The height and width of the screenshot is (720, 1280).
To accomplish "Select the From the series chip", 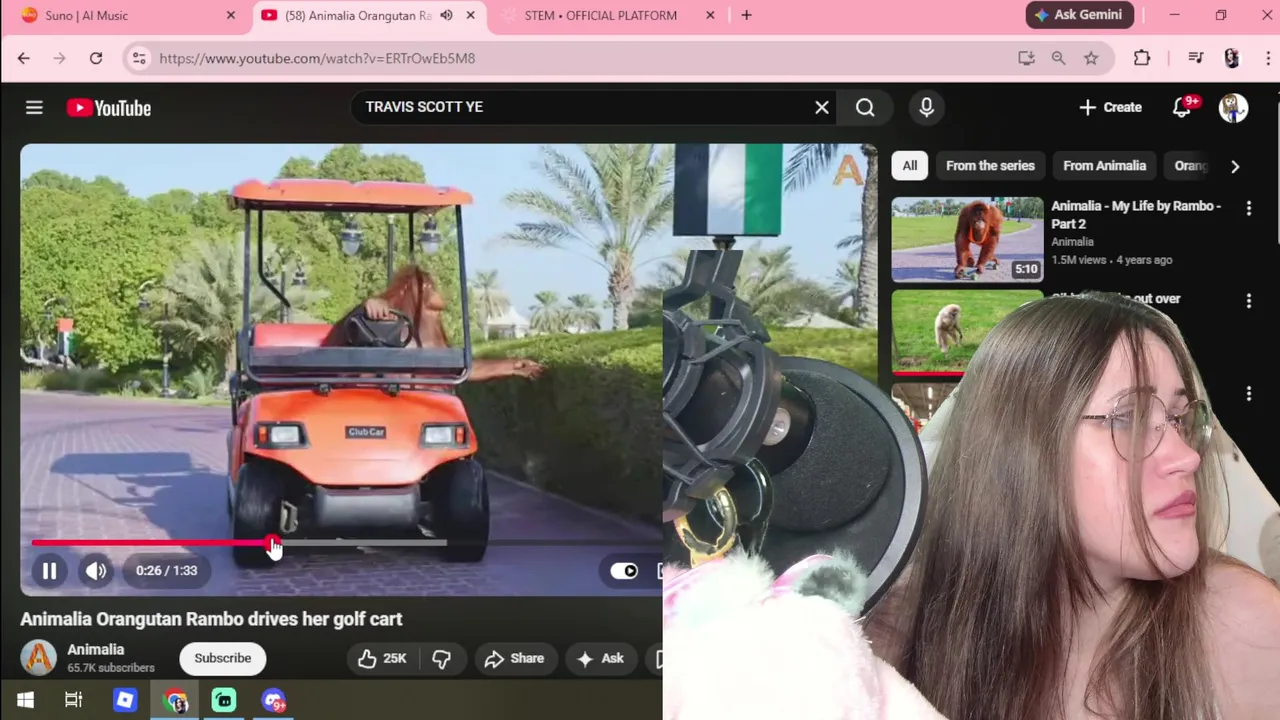I will pyautogui.click(x=990, y=165).
